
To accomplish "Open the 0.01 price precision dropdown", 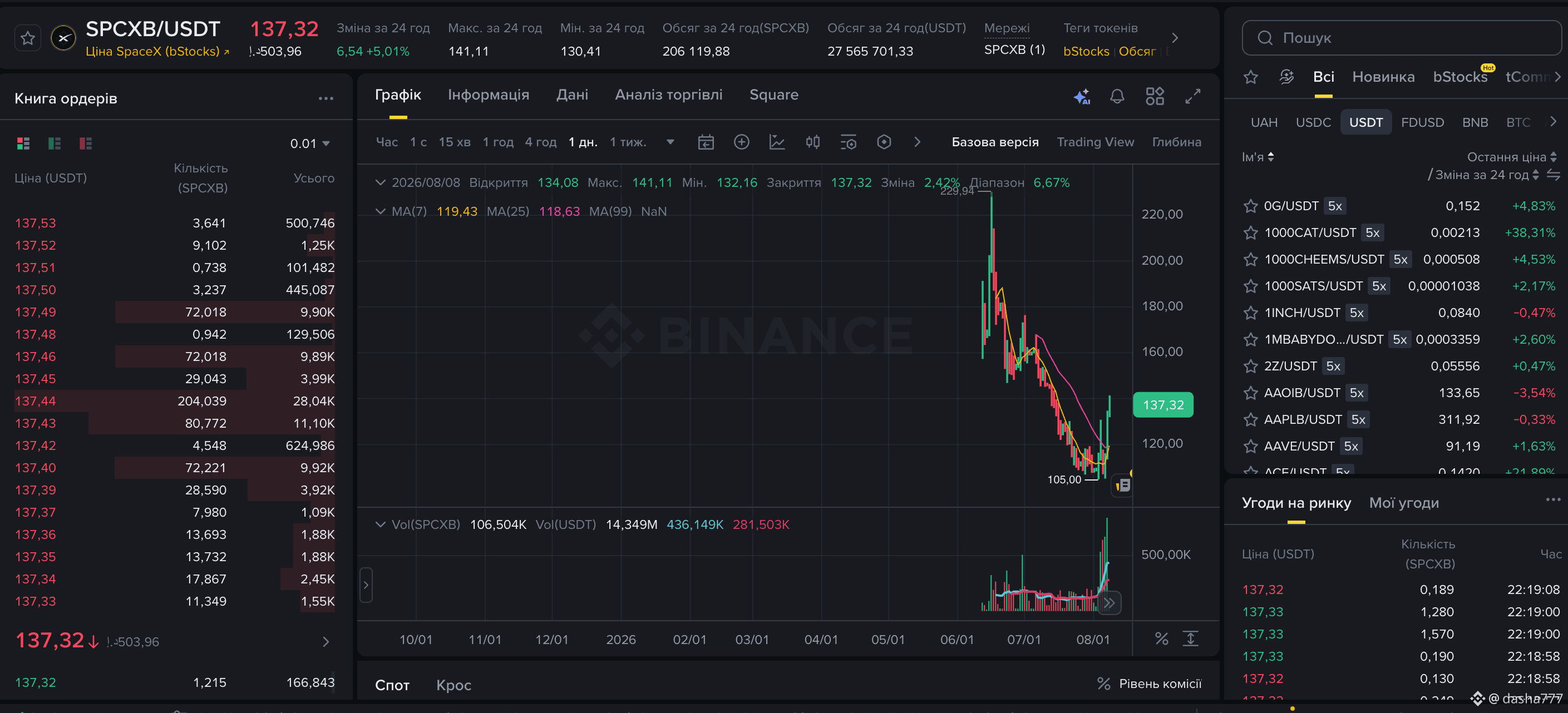I will [x=309, y=143].
